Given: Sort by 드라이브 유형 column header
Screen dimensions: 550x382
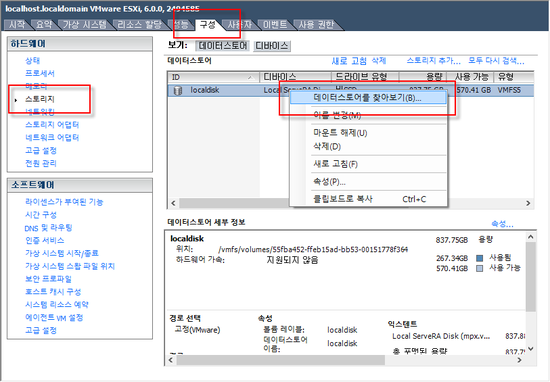Looking at the screenshot, I should 365,77.
